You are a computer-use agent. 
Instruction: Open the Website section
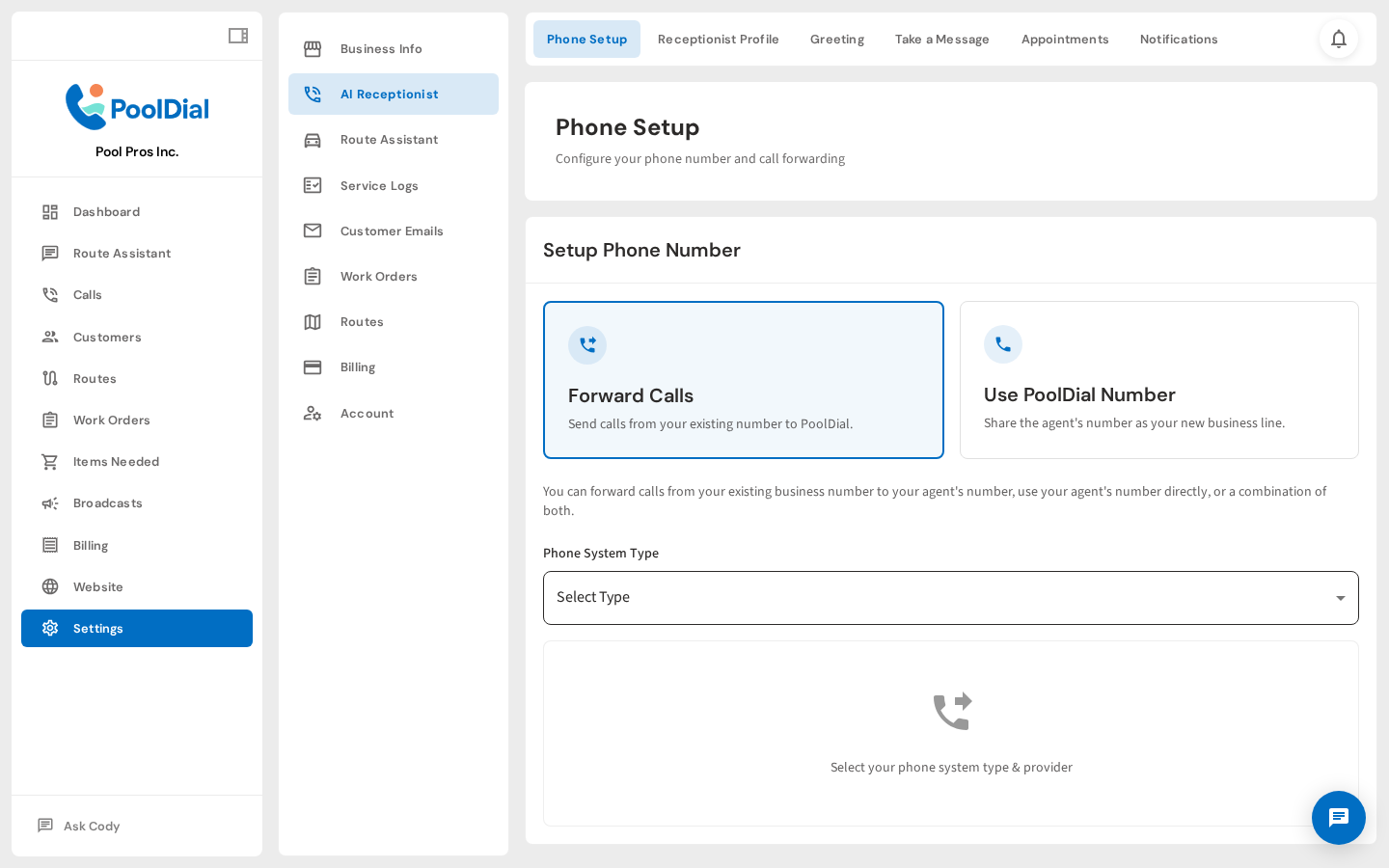pos(97,586)
